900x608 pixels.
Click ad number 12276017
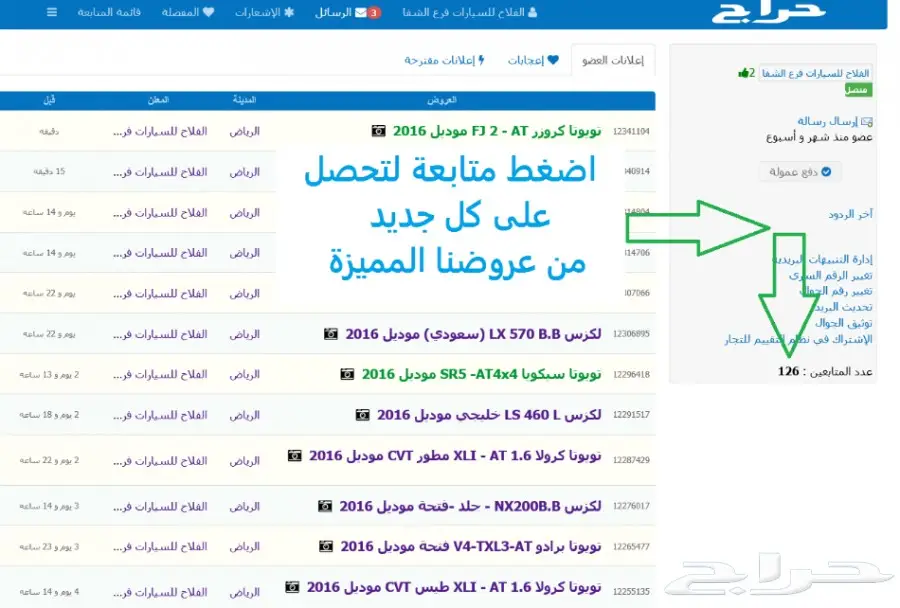coord(631,506)
